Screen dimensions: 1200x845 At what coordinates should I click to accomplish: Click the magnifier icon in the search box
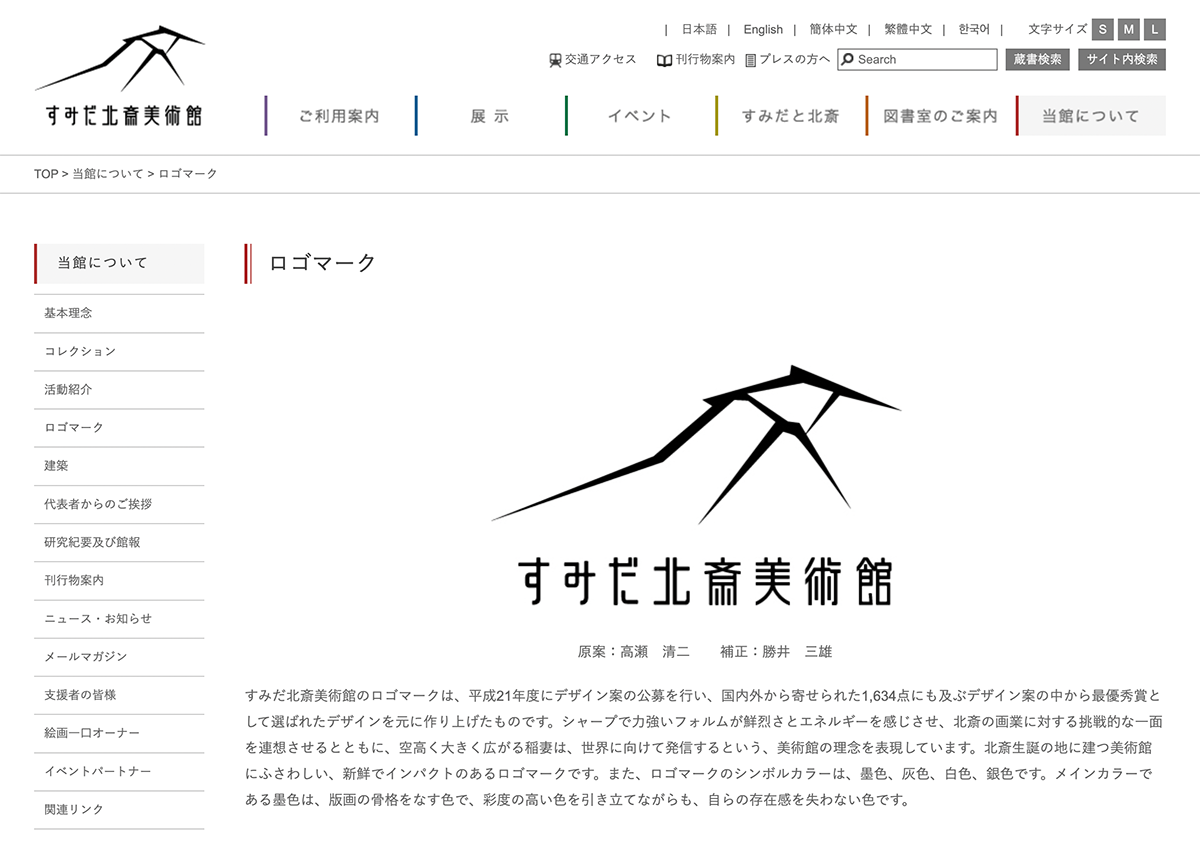(848, 60)
